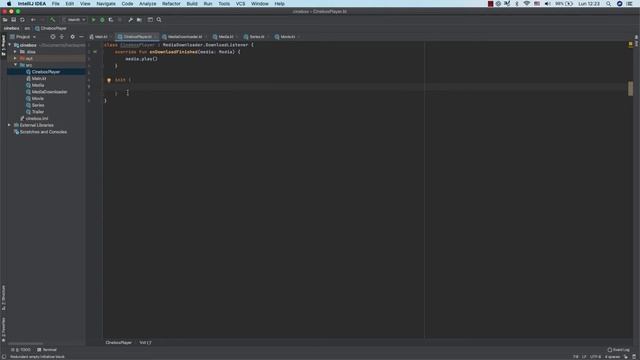Click the Synchronize toolbar icon
Screen dimensions: 640x360
(x=22, y=20)
